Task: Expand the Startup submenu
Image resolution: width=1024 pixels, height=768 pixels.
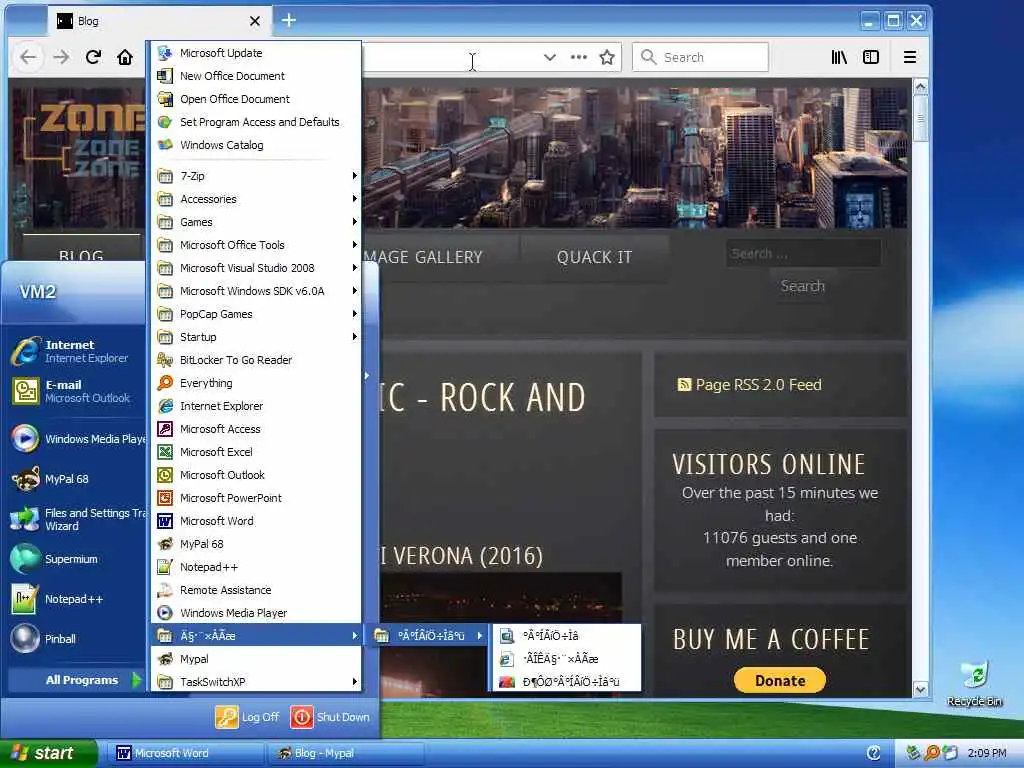Action: point(257,337)
